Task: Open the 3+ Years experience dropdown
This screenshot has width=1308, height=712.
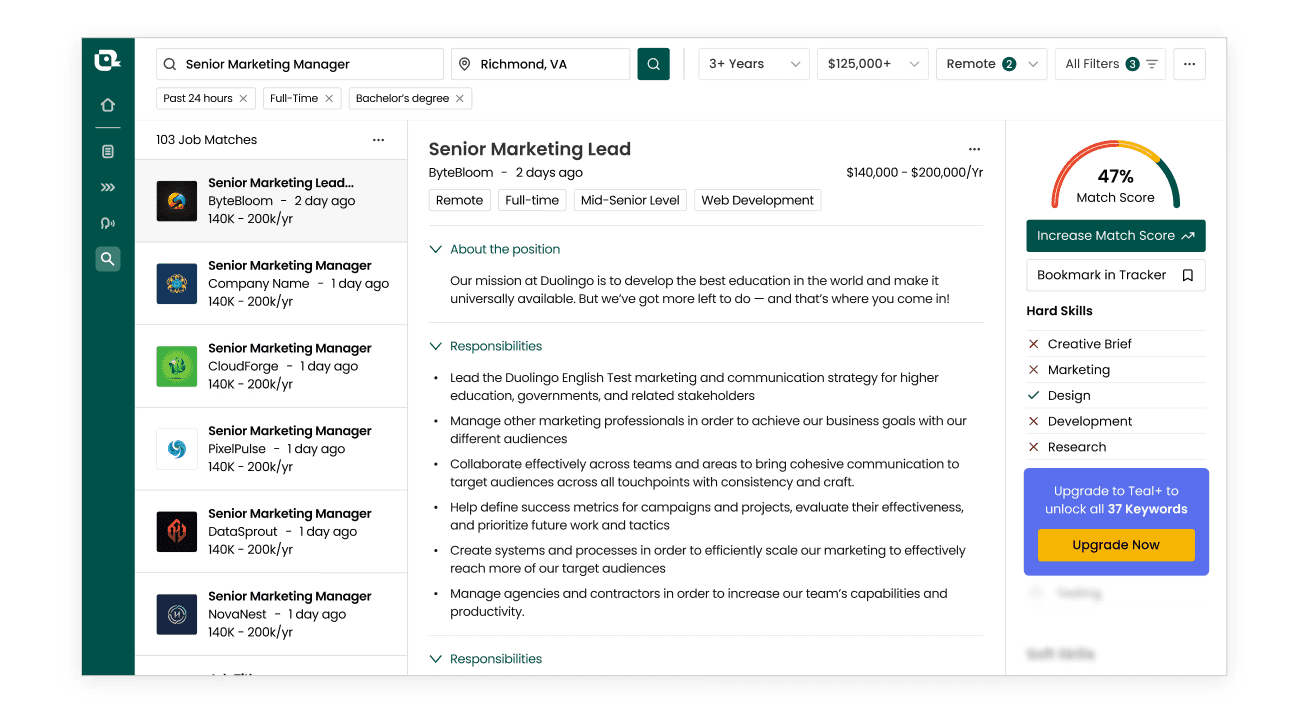Action: [x=754, y=64]
